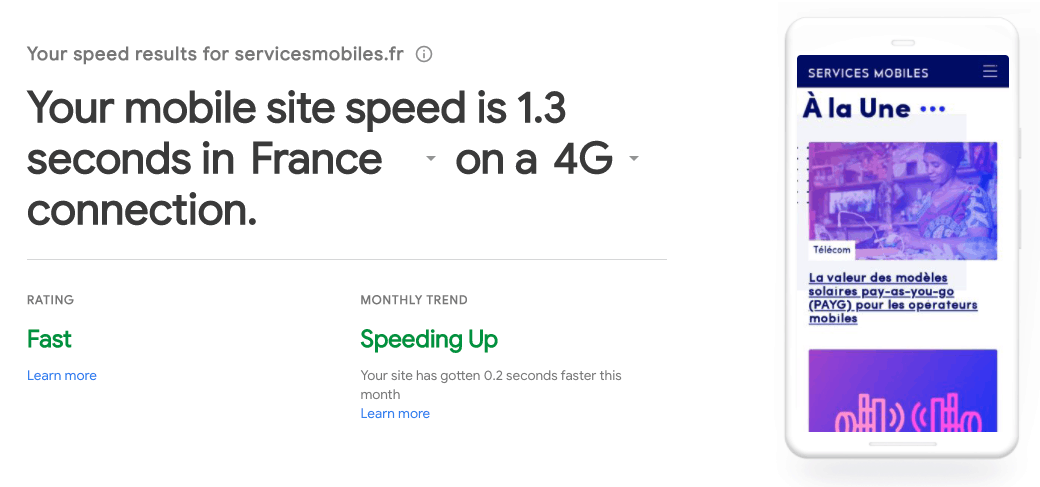
Task: Click the Télécom category tag
Action: 832,250
